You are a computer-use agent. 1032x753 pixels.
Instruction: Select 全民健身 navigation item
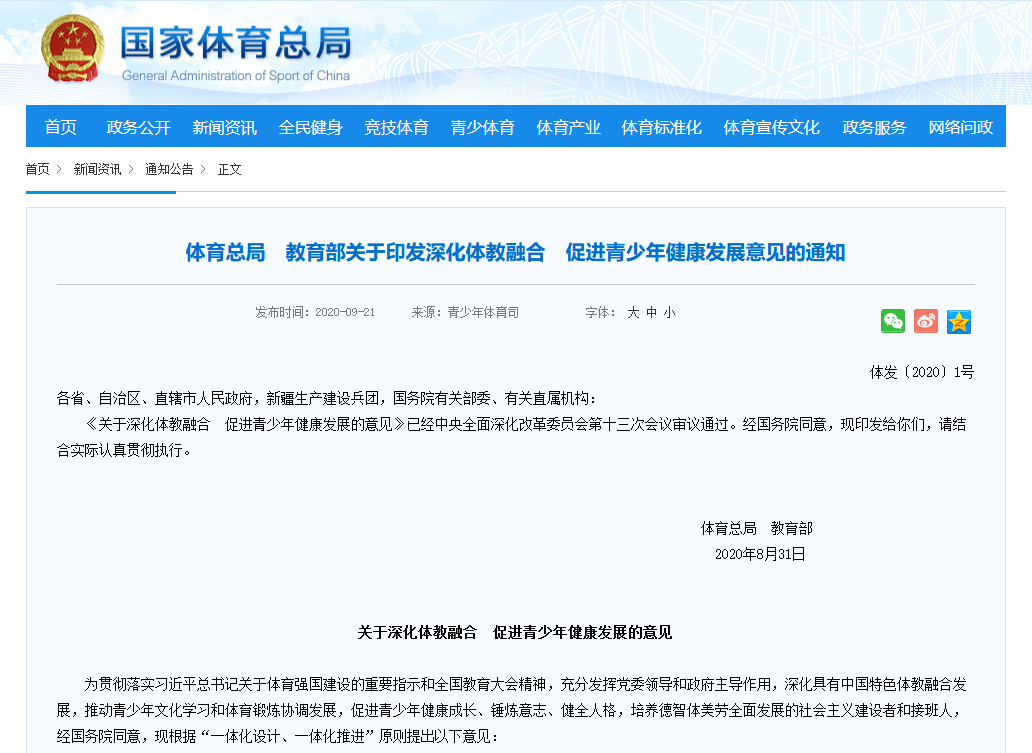(311, 127)
